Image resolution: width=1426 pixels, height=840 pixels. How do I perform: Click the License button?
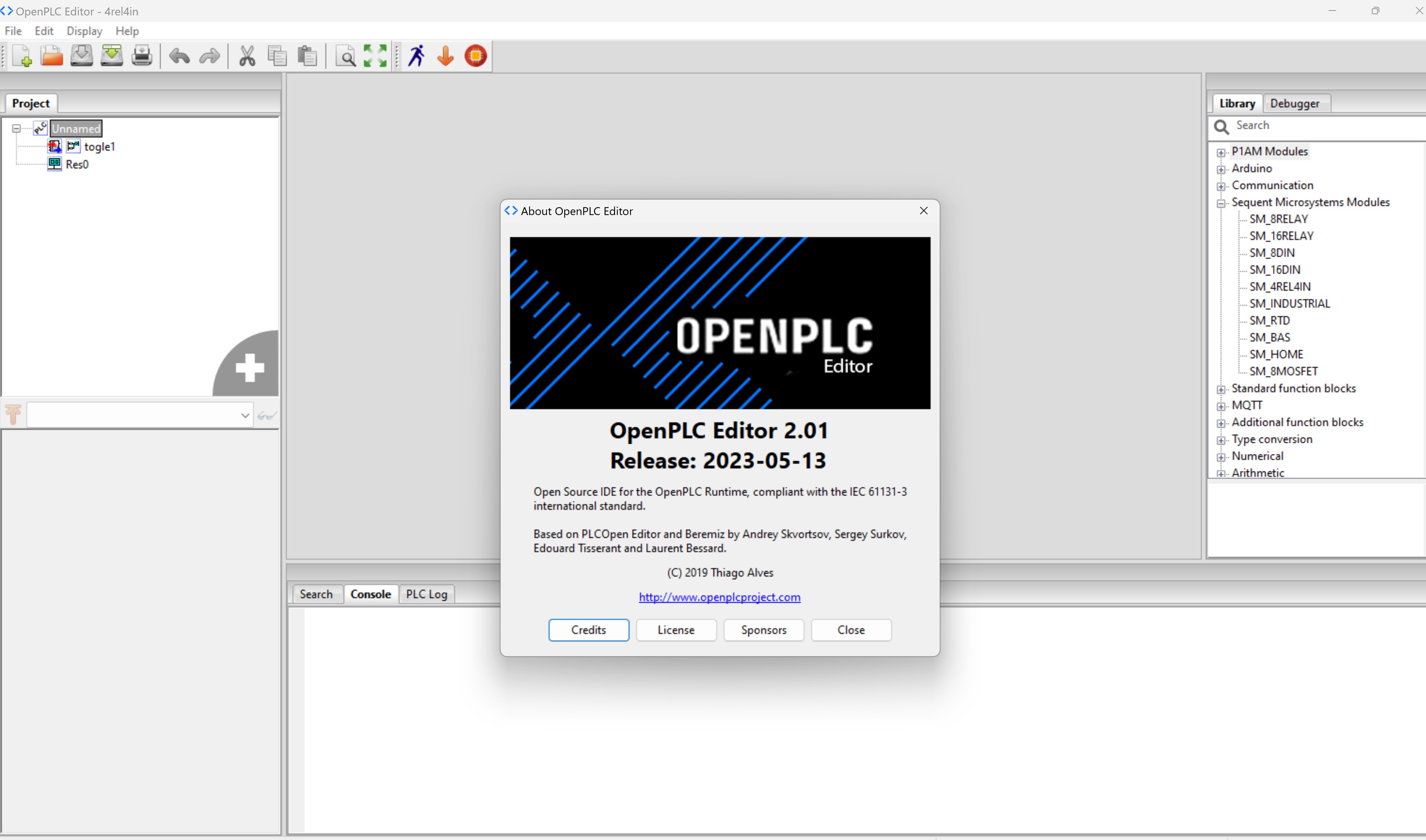pyautogui.click(x=676, y=629)
